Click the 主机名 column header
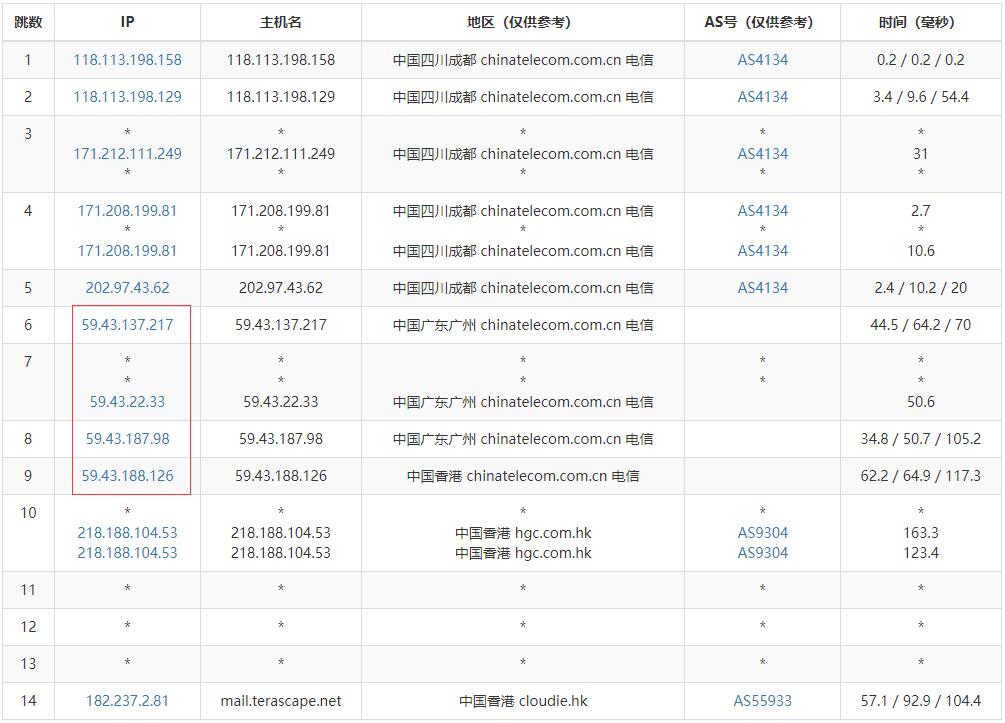 point(281,22)
